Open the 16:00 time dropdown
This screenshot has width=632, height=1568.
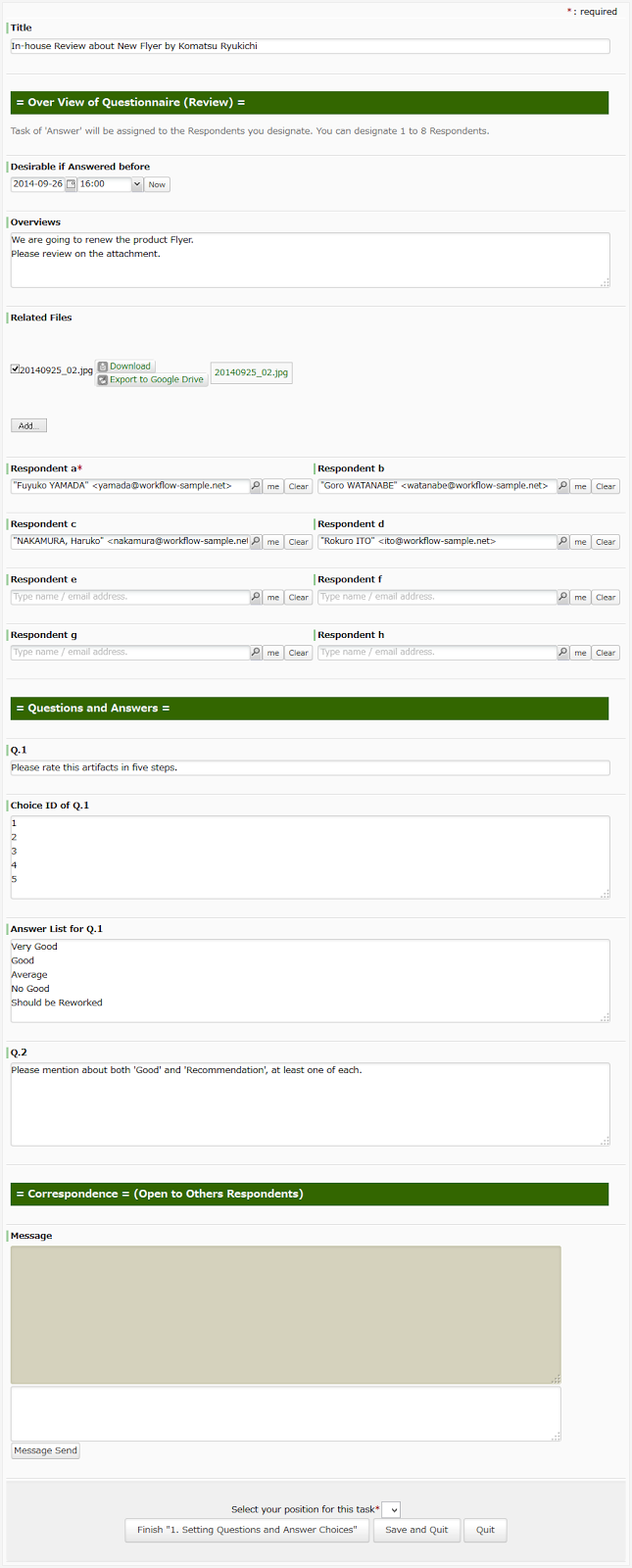coord(136,184)
